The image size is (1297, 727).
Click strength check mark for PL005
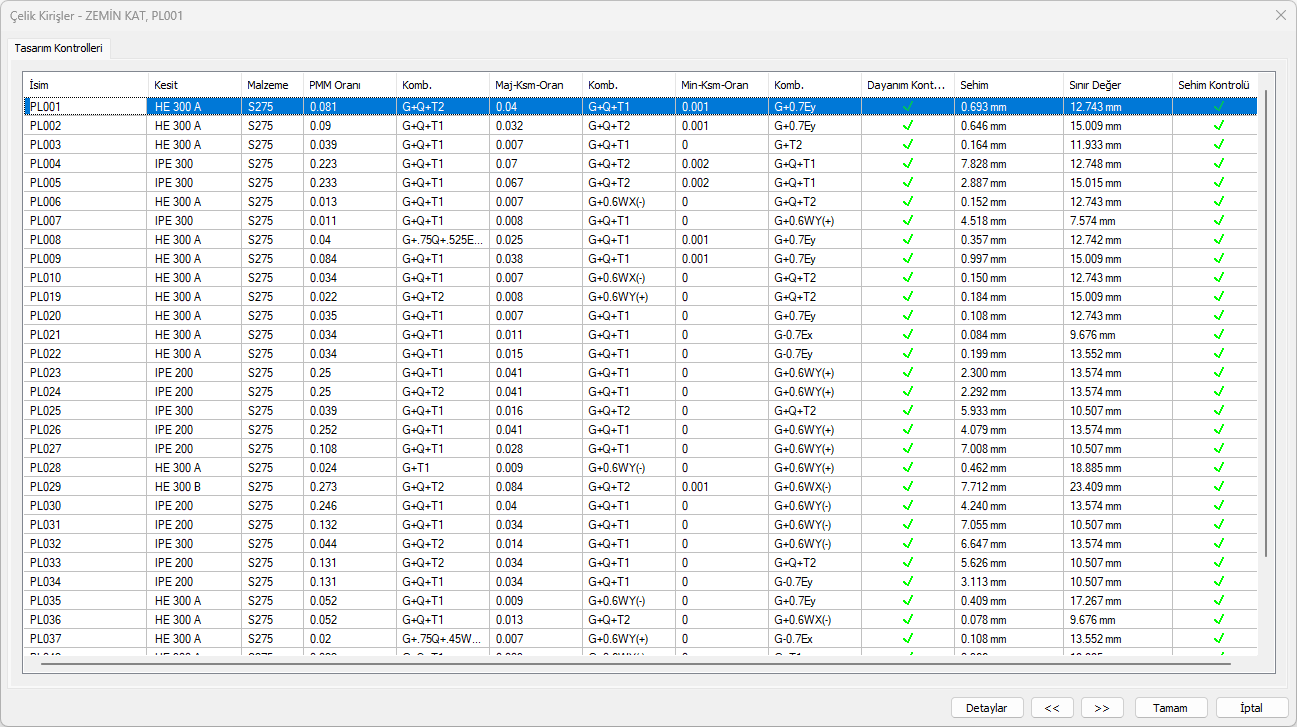908,182
